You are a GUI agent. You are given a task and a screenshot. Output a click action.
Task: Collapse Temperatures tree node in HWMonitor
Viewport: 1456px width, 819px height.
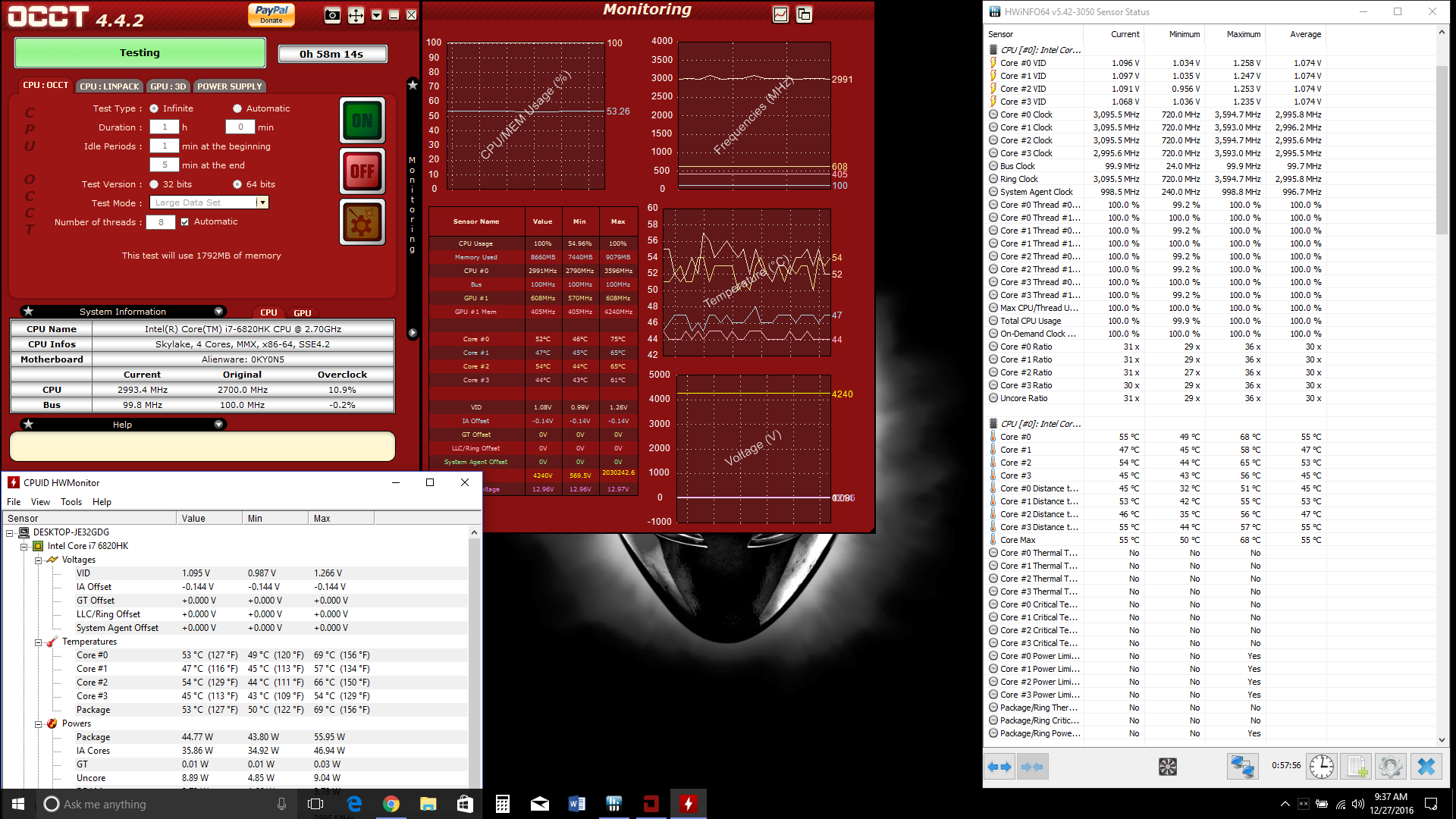(38, 642)
